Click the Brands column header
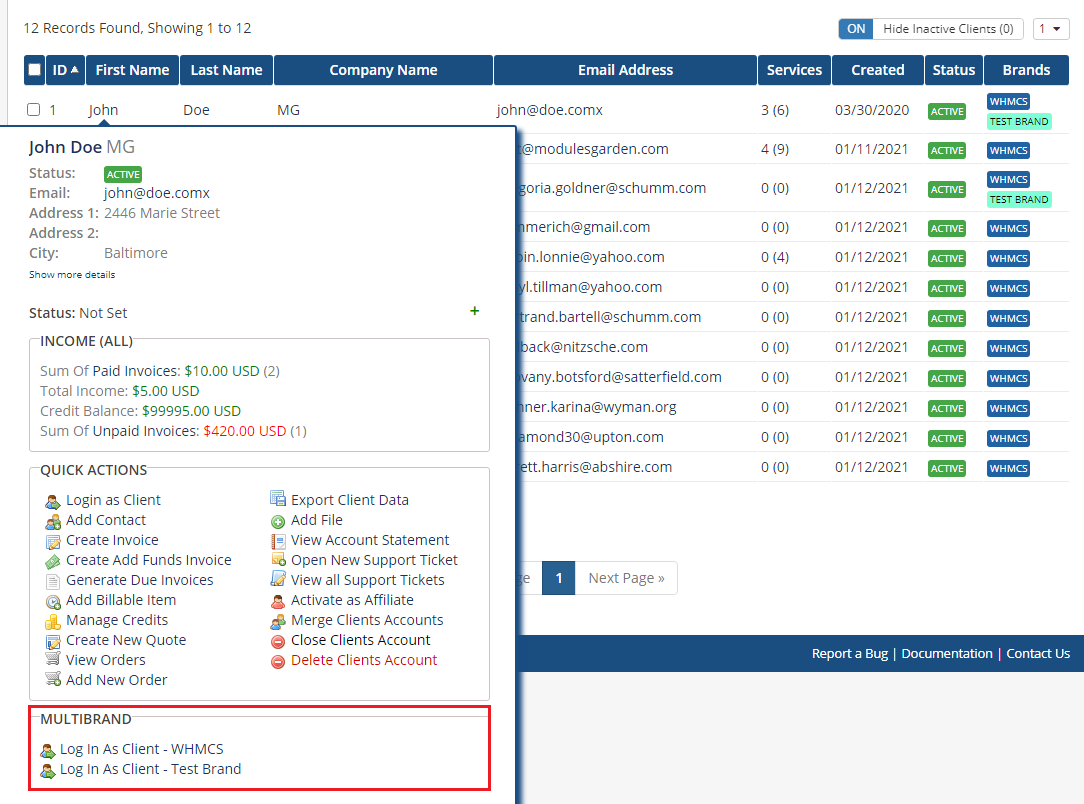The image size is (1084, 804). (1026, 70)
